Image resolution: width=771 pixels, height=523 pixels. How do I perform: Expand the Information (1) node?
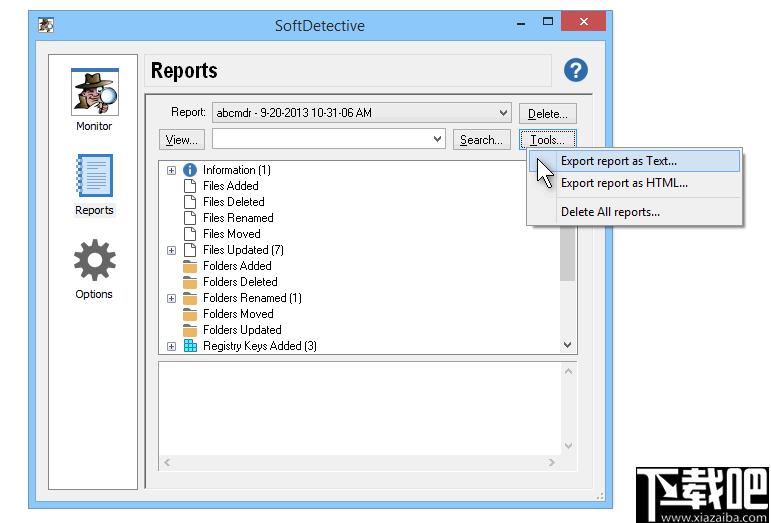point(171,171)
